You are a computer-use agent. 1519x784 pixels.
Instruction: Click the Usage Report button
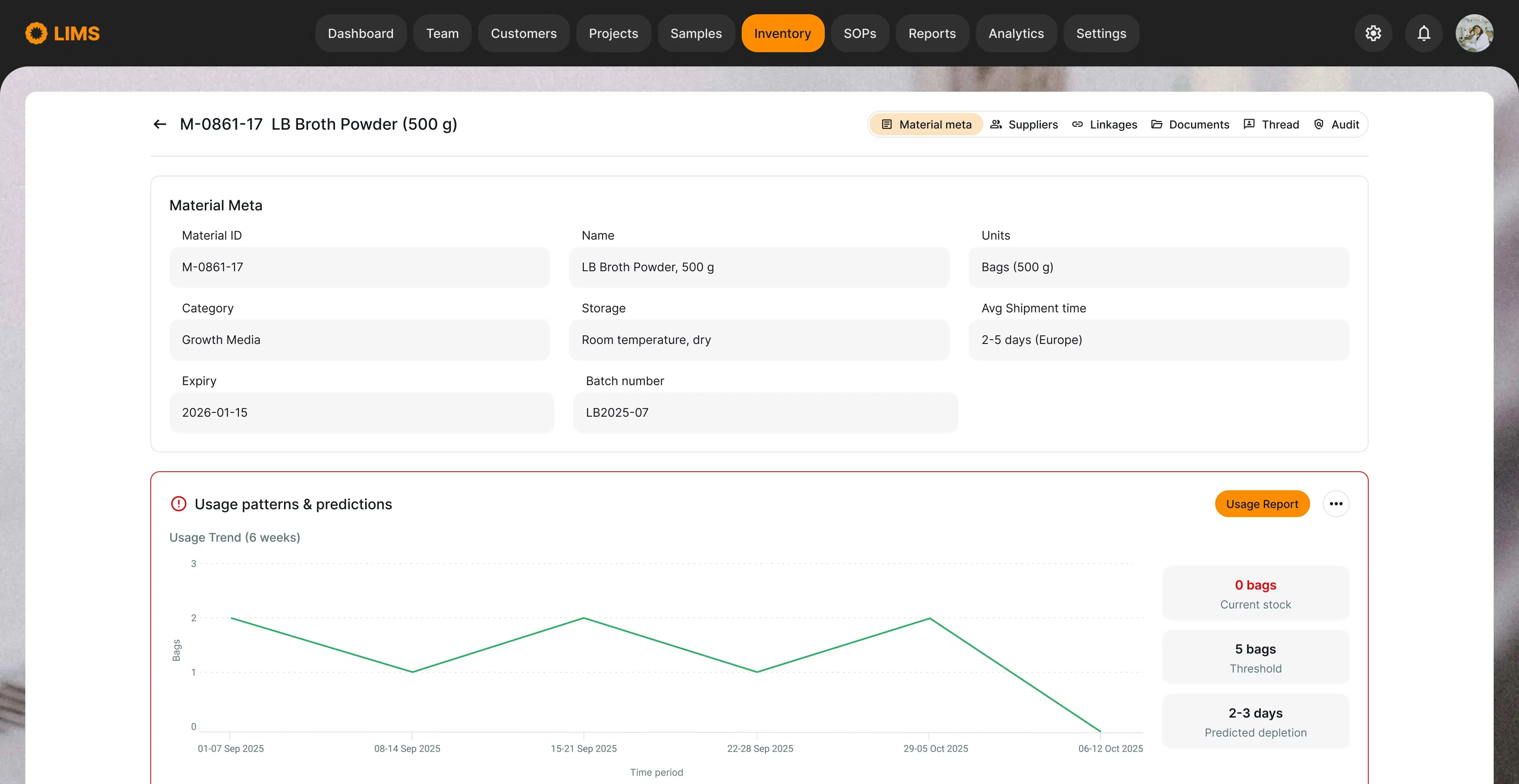[1262, 503]
